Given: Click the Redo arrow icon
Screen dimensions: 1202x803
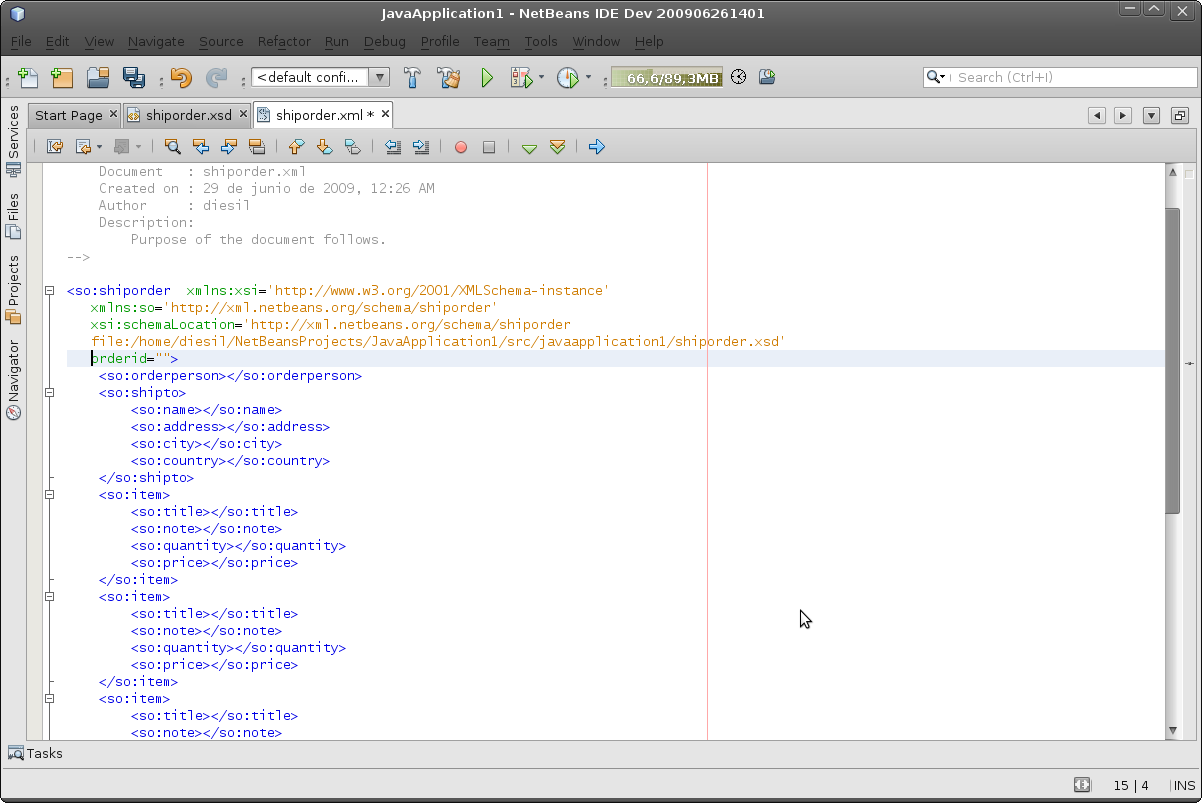Looking at the screenshot, I should (216, 77).
